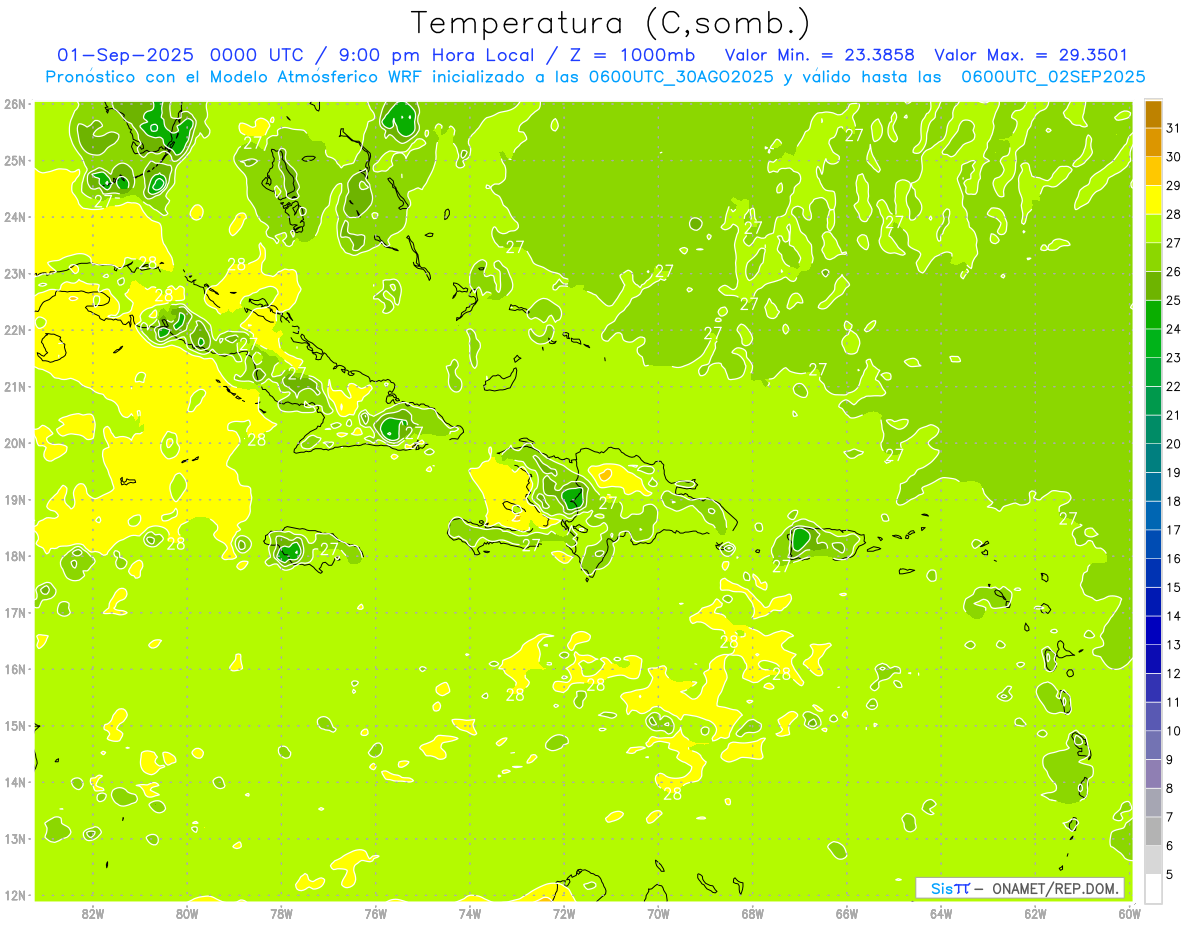
Task: Click the '12N' latitude axis label
Action: [14, 895]
